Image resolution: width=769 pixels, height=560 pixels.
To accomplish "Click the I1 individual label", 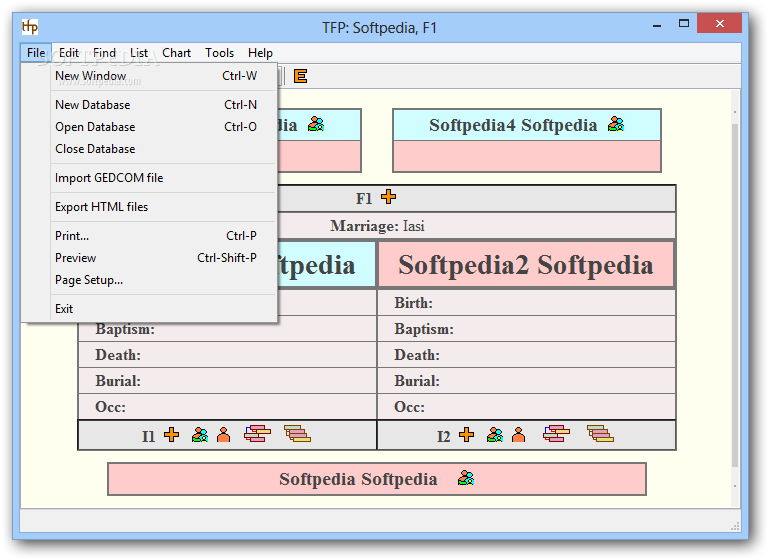I will point(148,436).
